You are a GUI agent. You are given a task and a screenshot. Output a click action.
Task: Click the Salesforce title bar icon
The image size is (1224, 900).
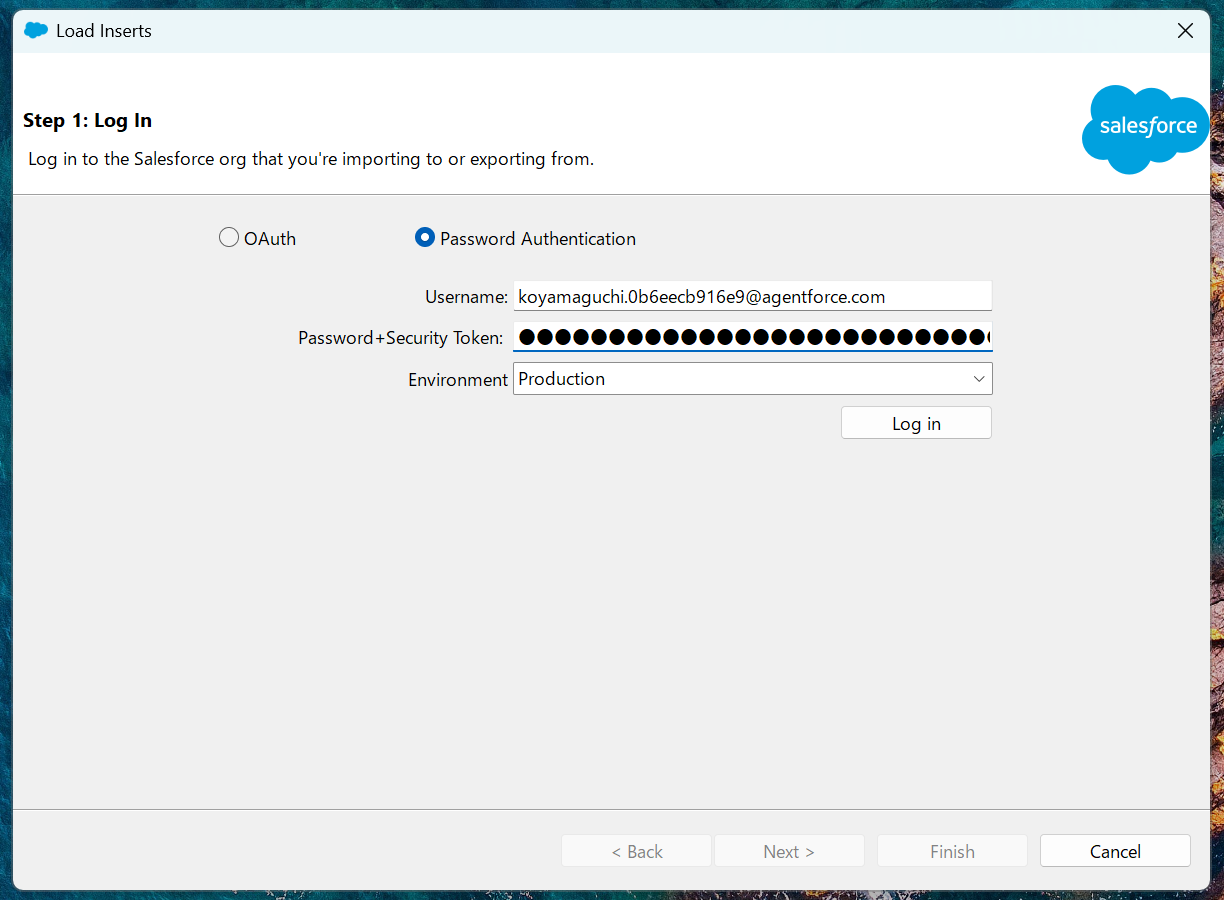pyautogui.click(x=36, y=30)
